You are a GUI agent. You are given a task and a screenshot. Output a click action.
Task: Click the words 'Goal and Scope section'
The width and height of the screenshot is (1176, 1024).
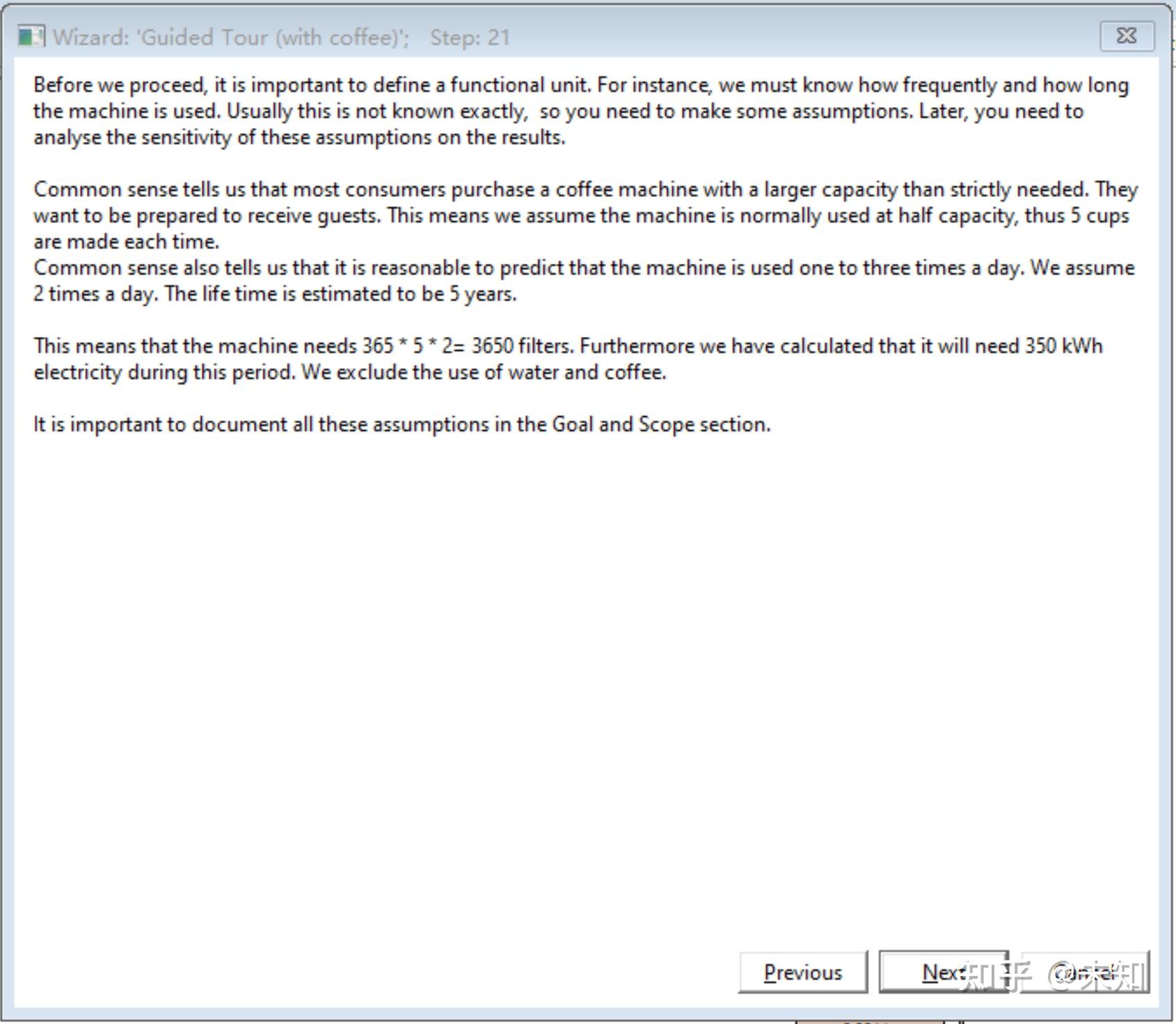tap(660, 425)
